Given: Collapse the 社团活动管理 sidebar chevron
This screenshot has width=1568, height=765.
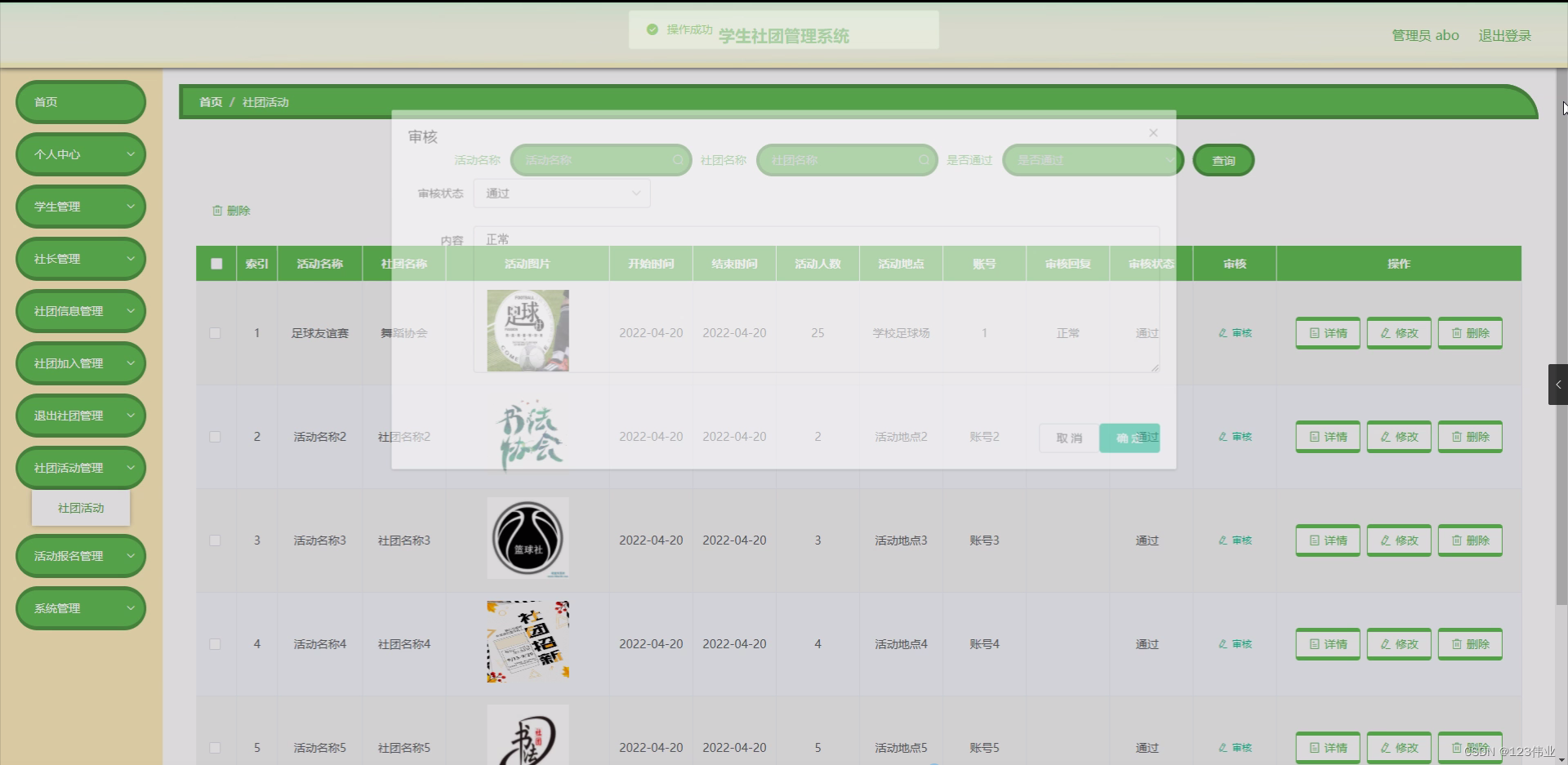Looking at the screenshot, I should [131, 468].
